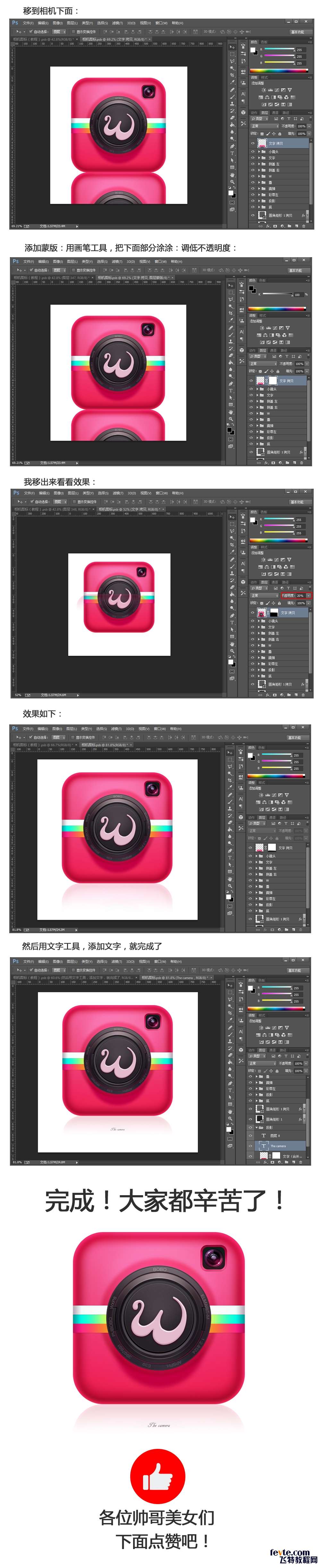This screenshot has width=322, height=1568.
Task: Select the Type tool in the first Photoshop screenshot
Action: pyautogui.click(x=232, y=153)
